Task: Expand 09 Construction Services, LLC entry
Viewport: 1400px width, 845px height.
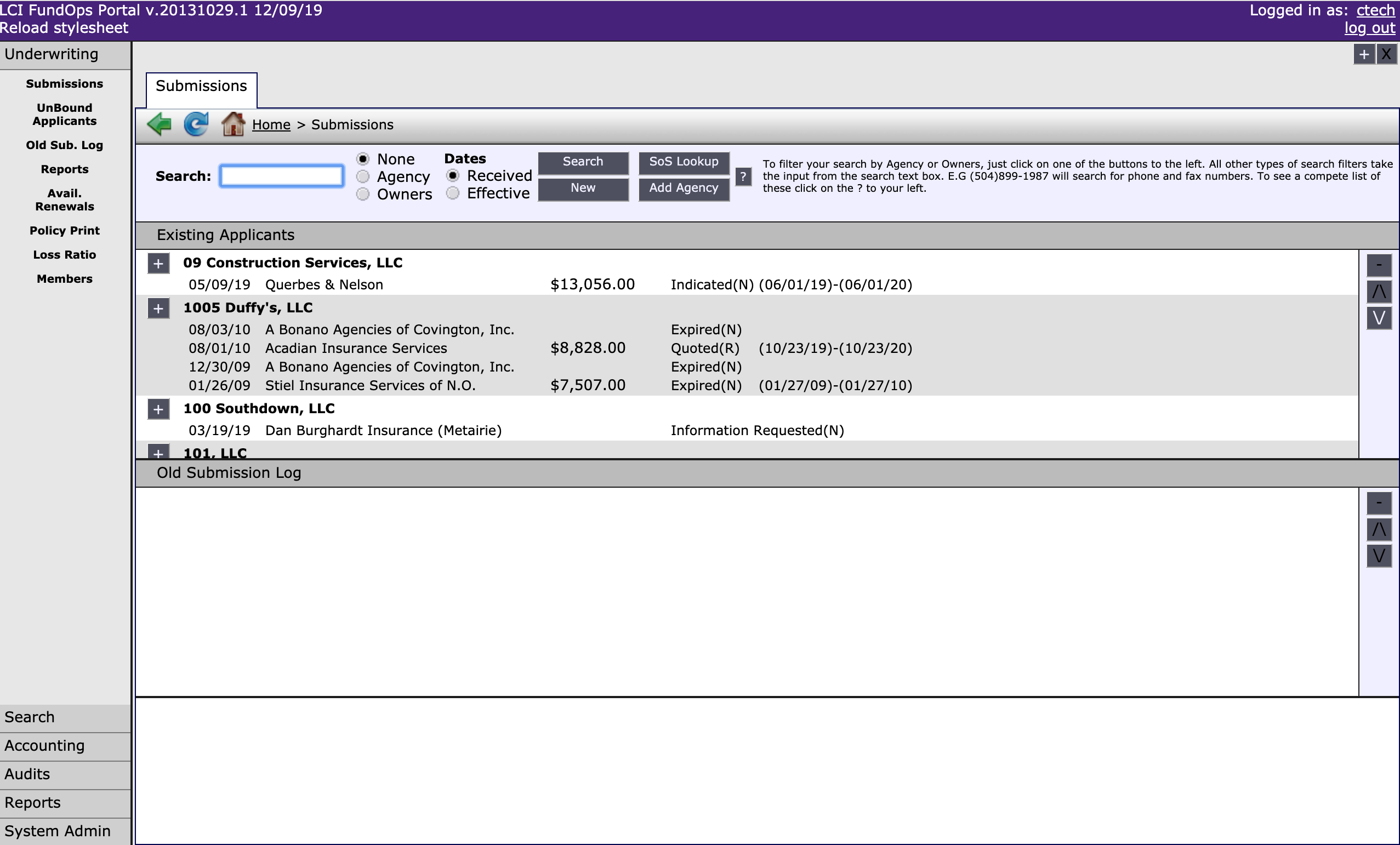Action: [x=158, y=264]
